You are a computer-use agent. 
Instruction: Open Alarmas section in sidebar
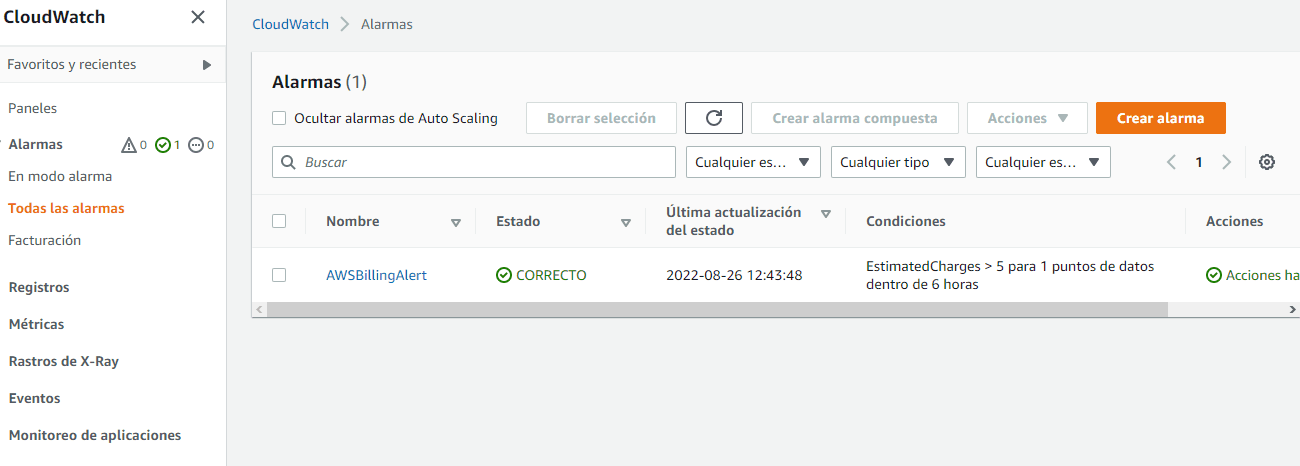pyautogui.click(x=36, y=145)
